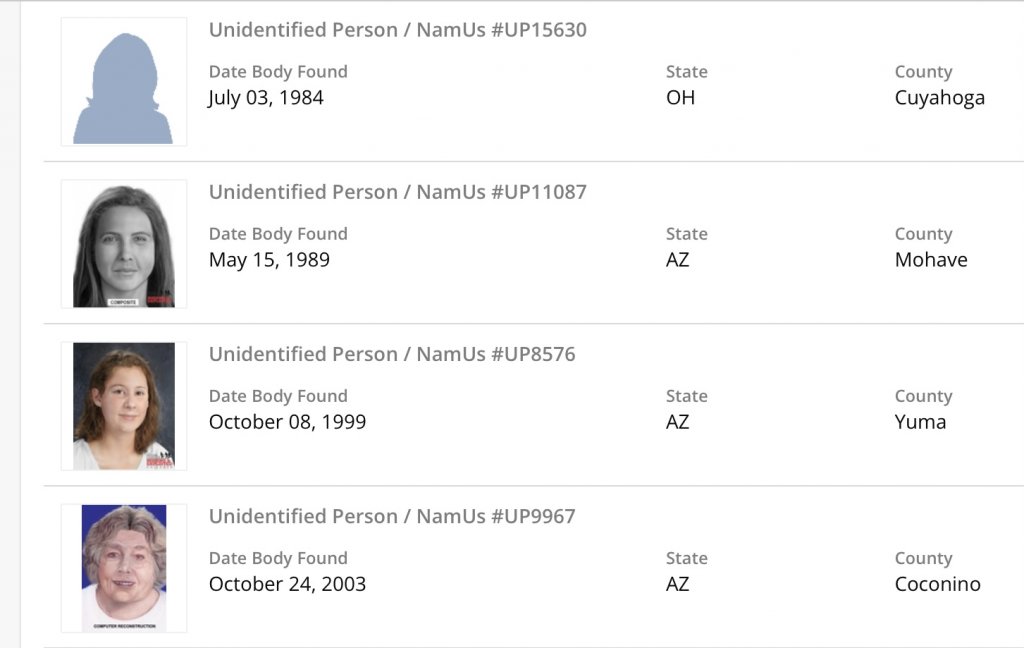The height and width of the screenshot is (648, 1024).
Task: Click the AZ state in the Mohave row
Action: click(677, 260)
